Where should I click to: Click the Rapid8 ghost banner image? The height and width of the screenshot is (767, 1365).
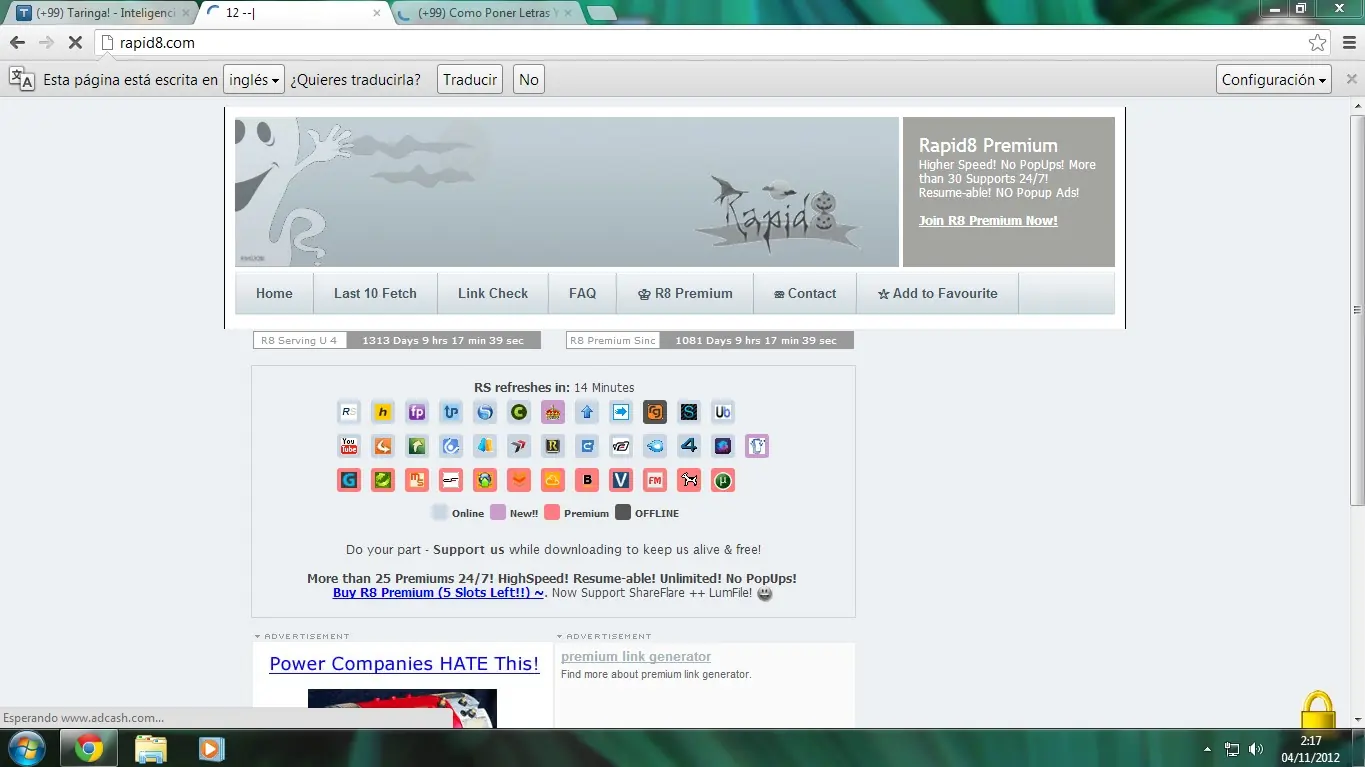[567, 192]
